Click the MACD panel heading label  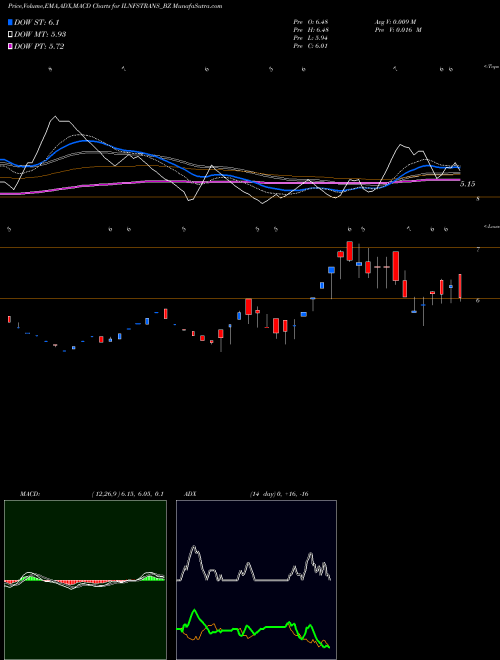pos(30,494)
